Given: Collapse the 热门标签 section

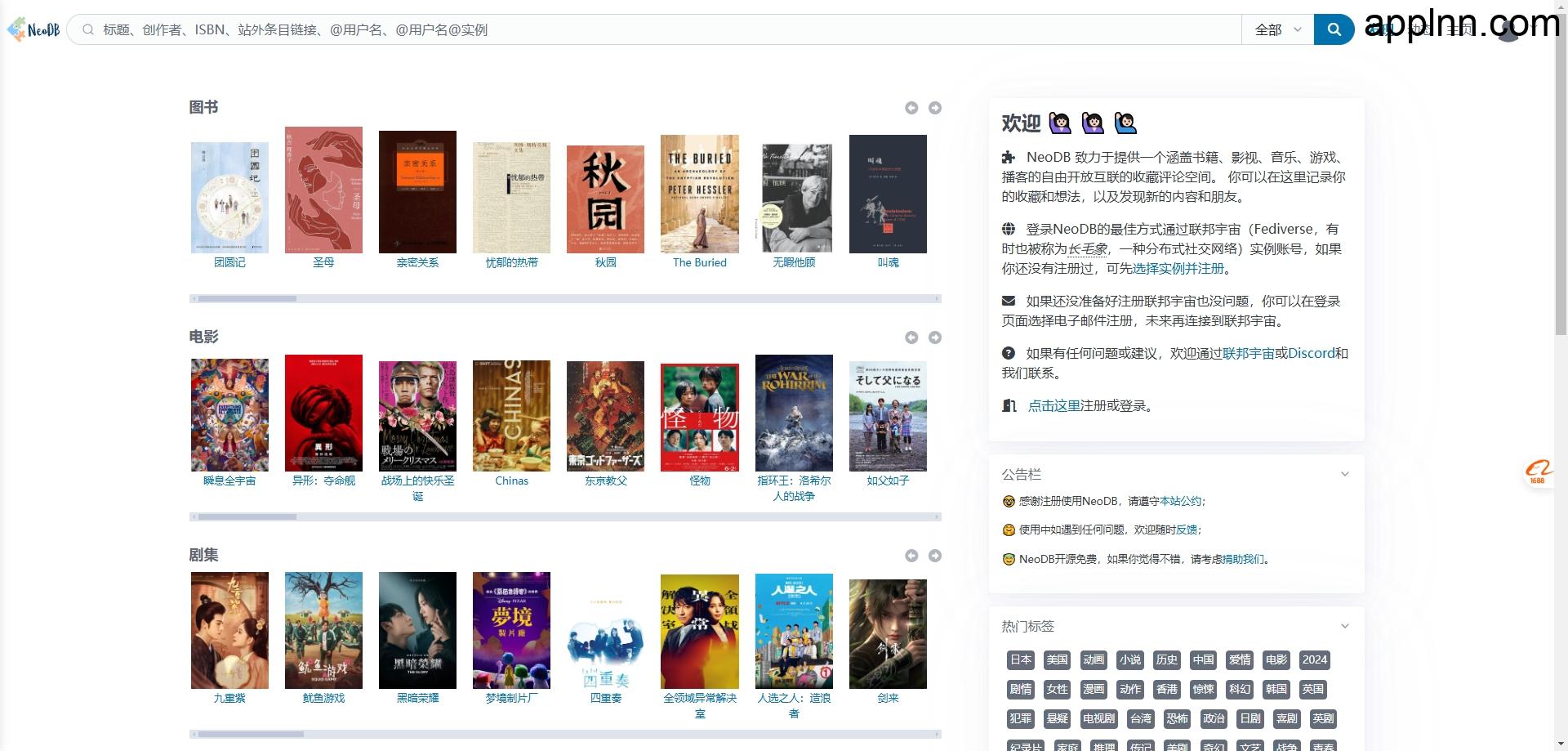Looking at the screenshot, I should pyautogui.click(x=1344, y=626).
